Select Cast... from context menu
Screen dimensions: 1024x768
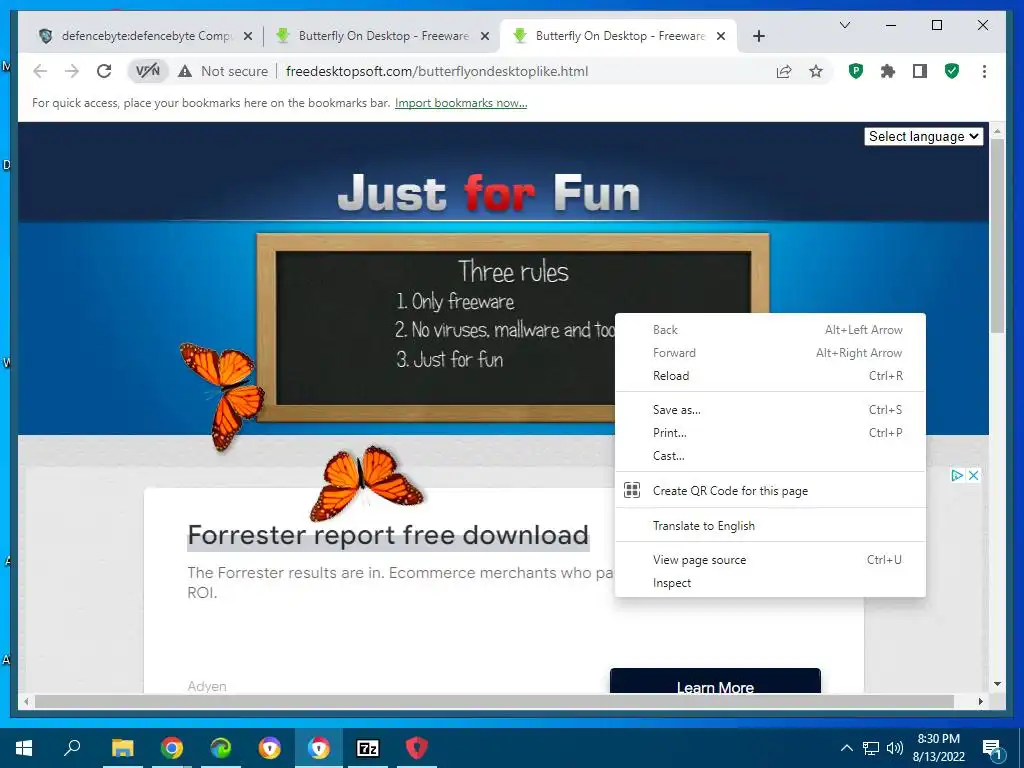(x=771, y=456)
